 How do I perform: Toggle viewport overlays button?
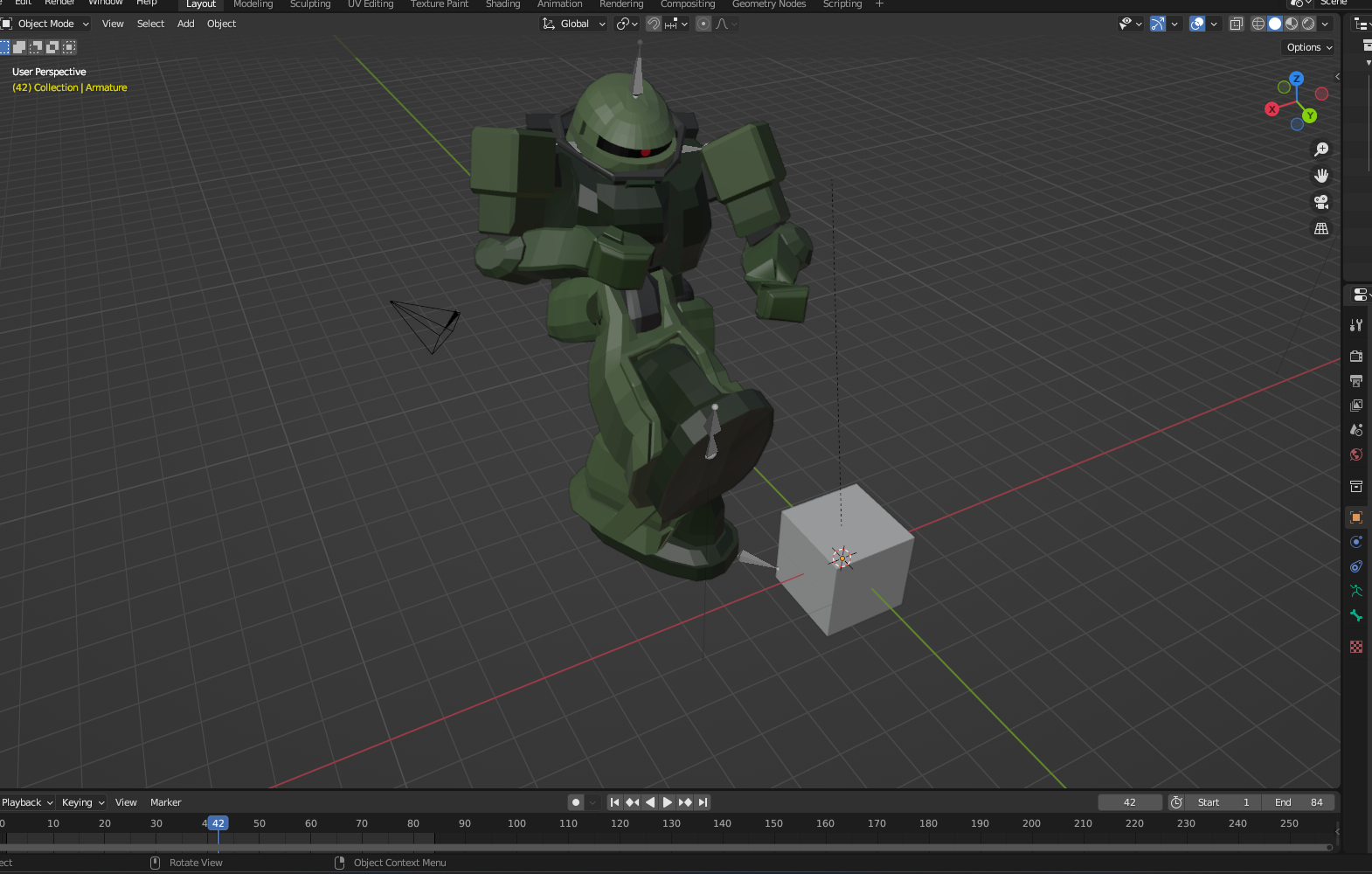click(x=1197, y=24)
